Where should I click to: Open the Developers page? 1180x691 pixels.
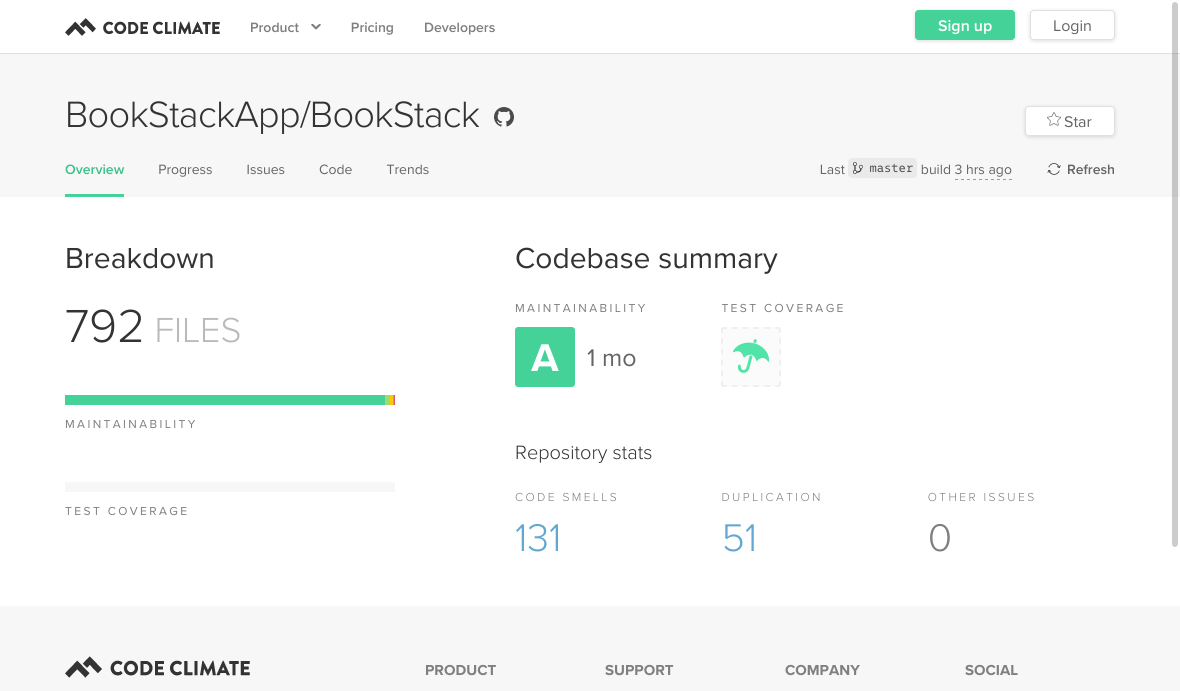(x=459, y=27)
